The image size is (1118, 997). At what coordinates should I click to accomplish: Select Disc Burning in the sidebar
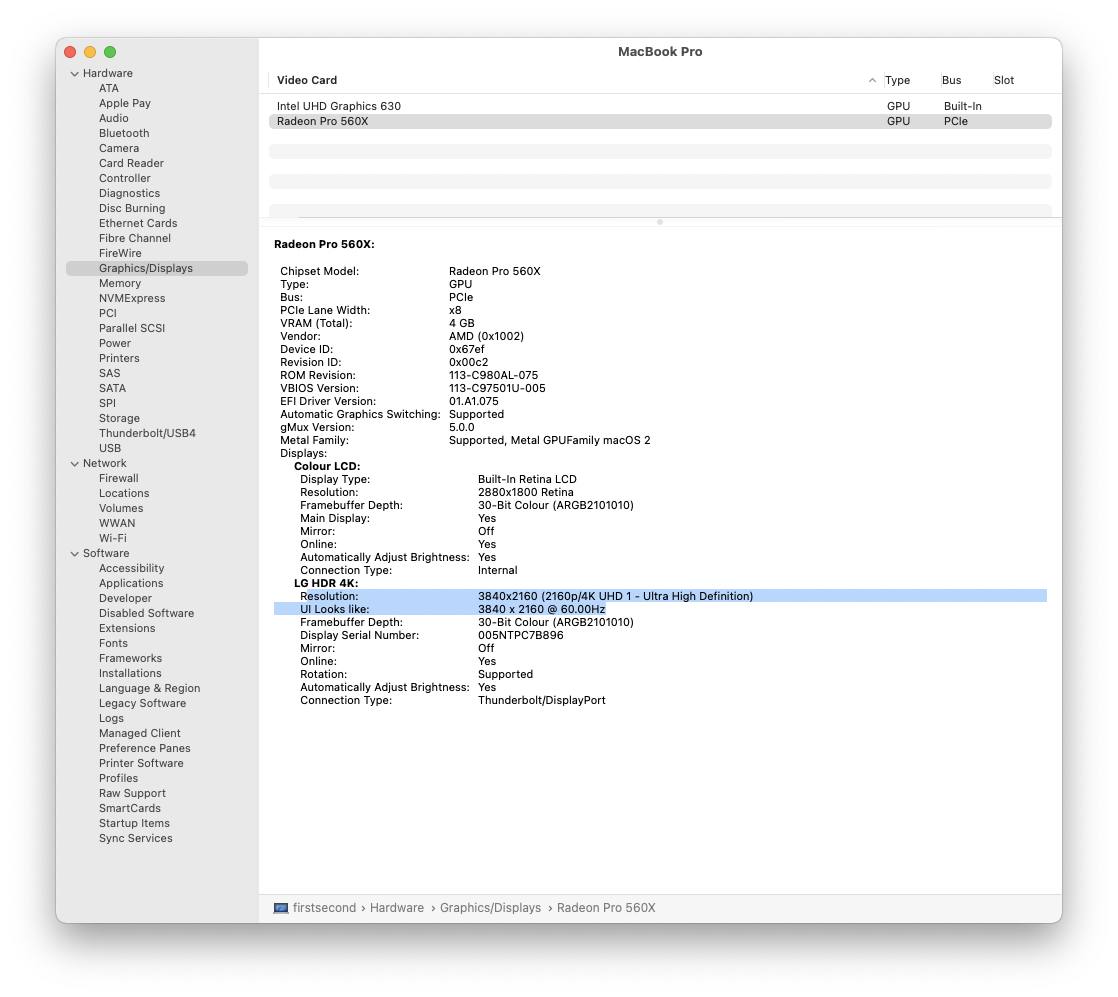click(132, 208)
